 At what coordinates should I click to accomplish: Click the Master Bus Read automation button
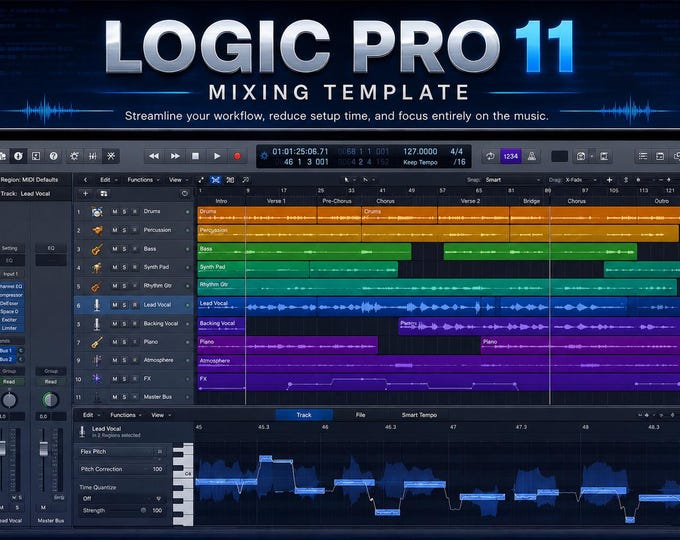pos(51,382)
